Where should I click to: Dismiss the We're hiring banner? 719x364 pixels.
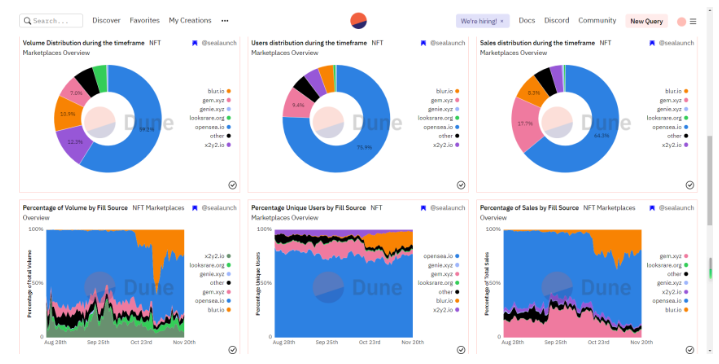(x=502, y=21)
